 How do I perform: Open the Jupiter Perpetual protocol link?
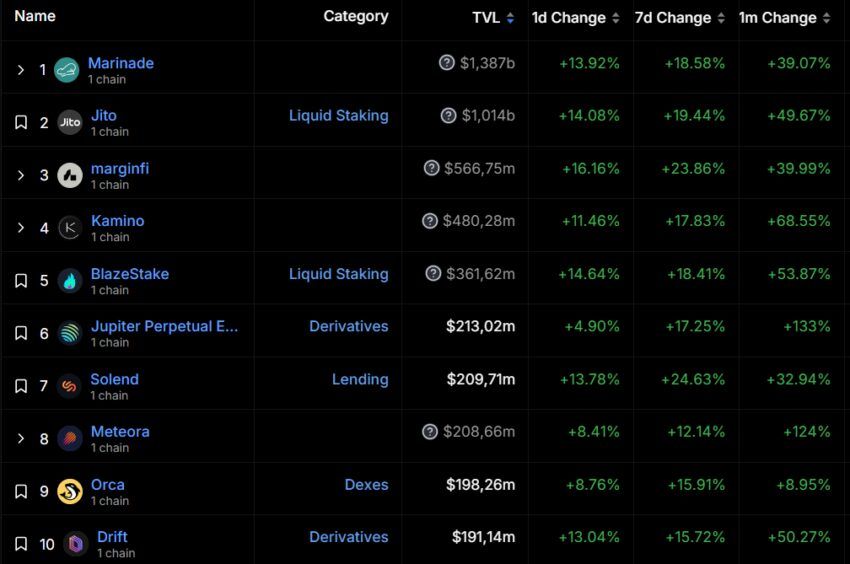click(164, 326)
